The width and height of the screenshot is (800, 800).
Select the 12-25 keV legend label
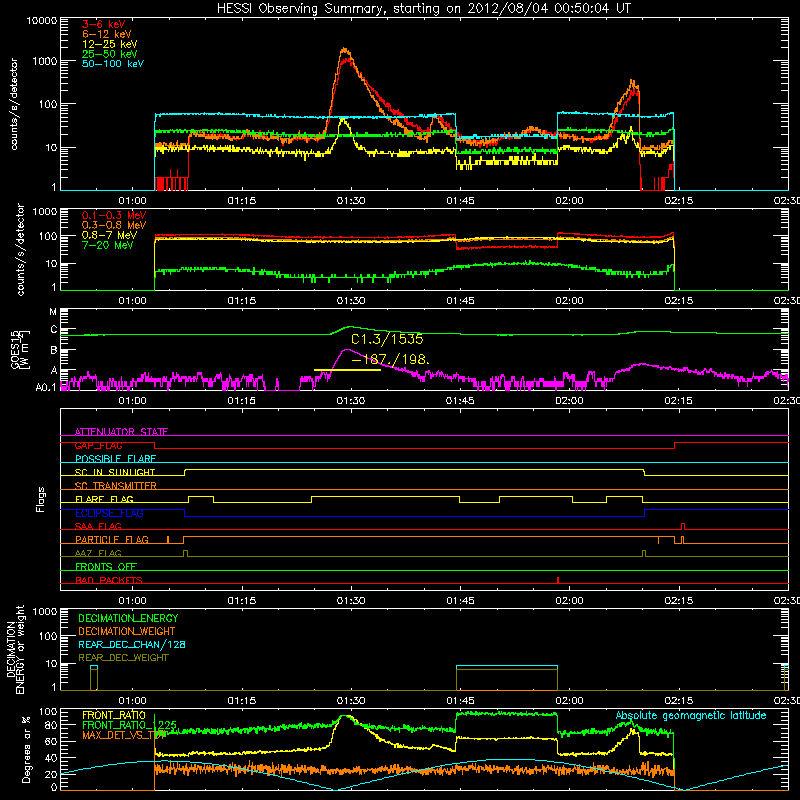pyautogui.click(x=110, y=44)
